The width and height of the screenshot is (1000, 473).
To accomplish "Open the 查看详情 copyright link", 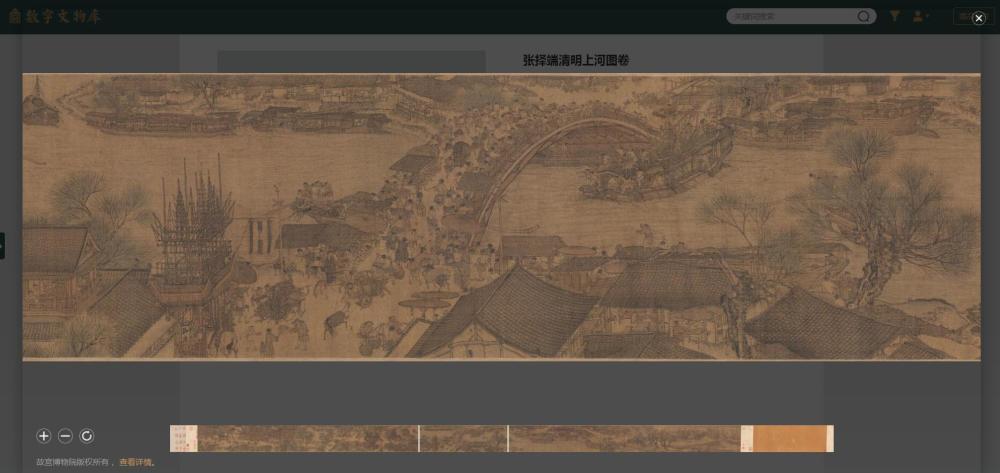I will (x=135, y=462).
